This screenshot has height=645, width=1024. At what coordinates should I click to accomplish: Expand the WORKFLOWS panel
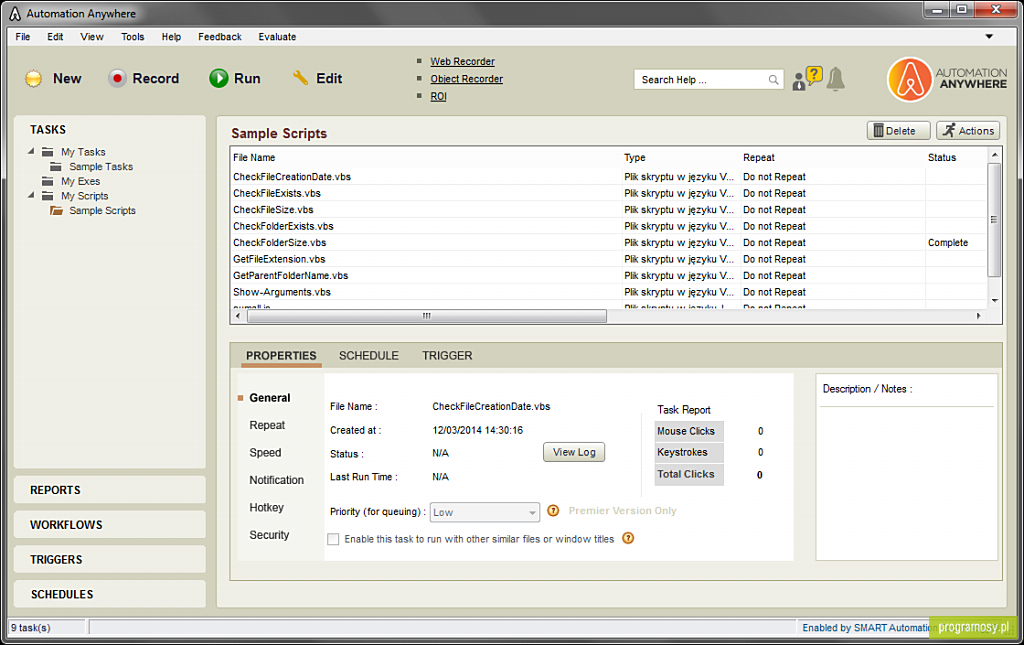[x=110, y=524]
